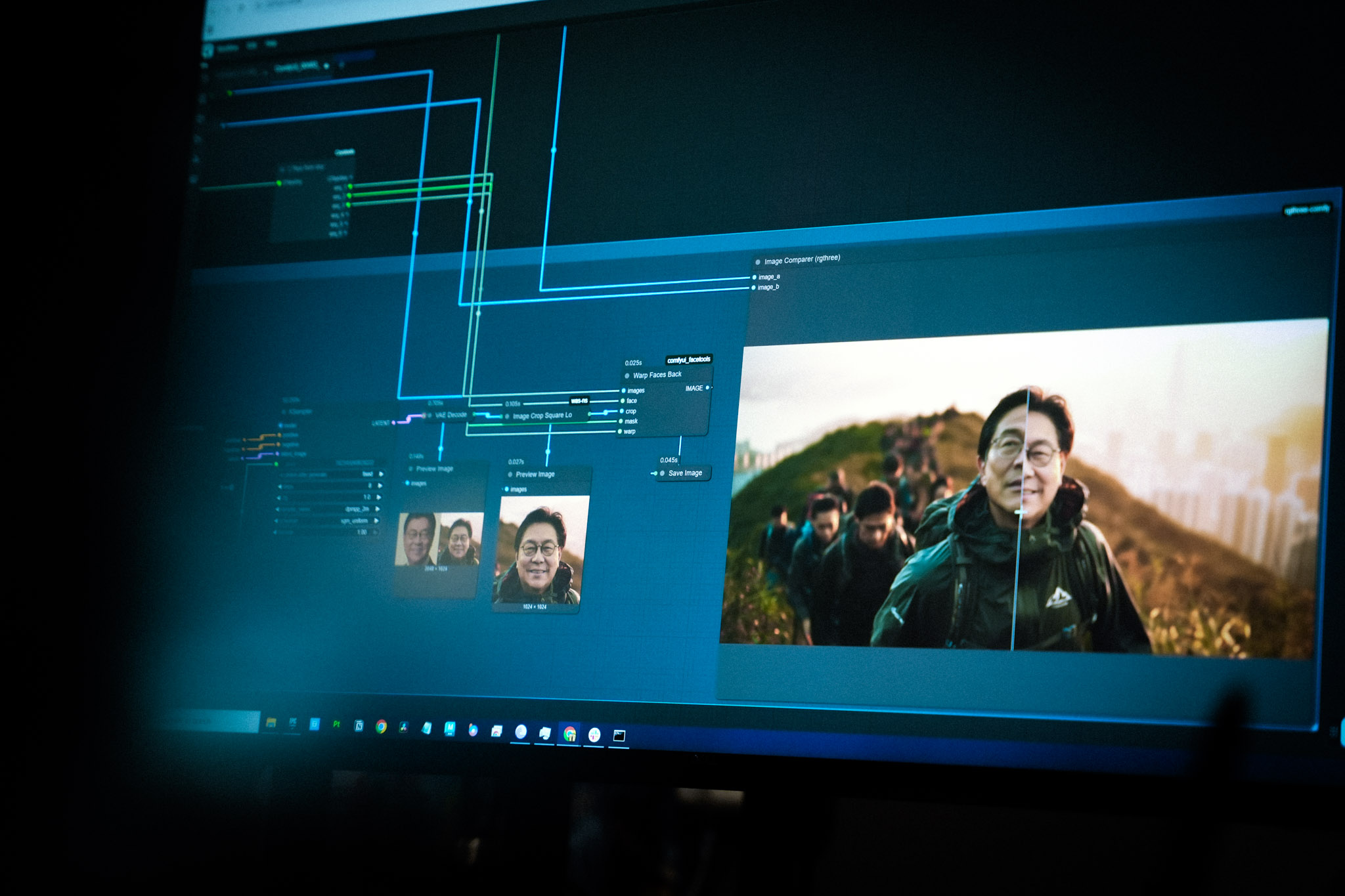Select the Image Crop Square Lo node title

click(x=542, y=416)
